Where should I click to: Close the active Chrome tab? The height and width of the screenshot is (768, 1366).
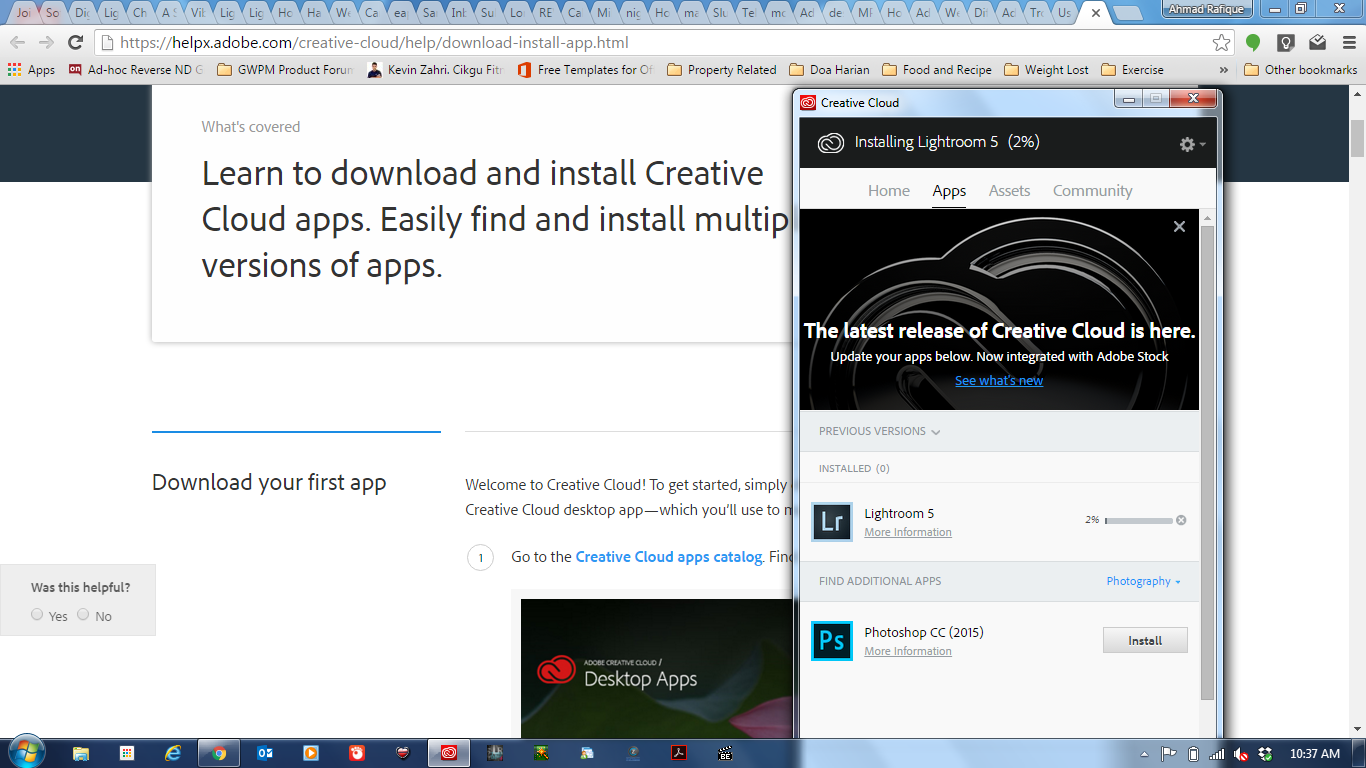pyautogui.click(x=1096, y=14)
